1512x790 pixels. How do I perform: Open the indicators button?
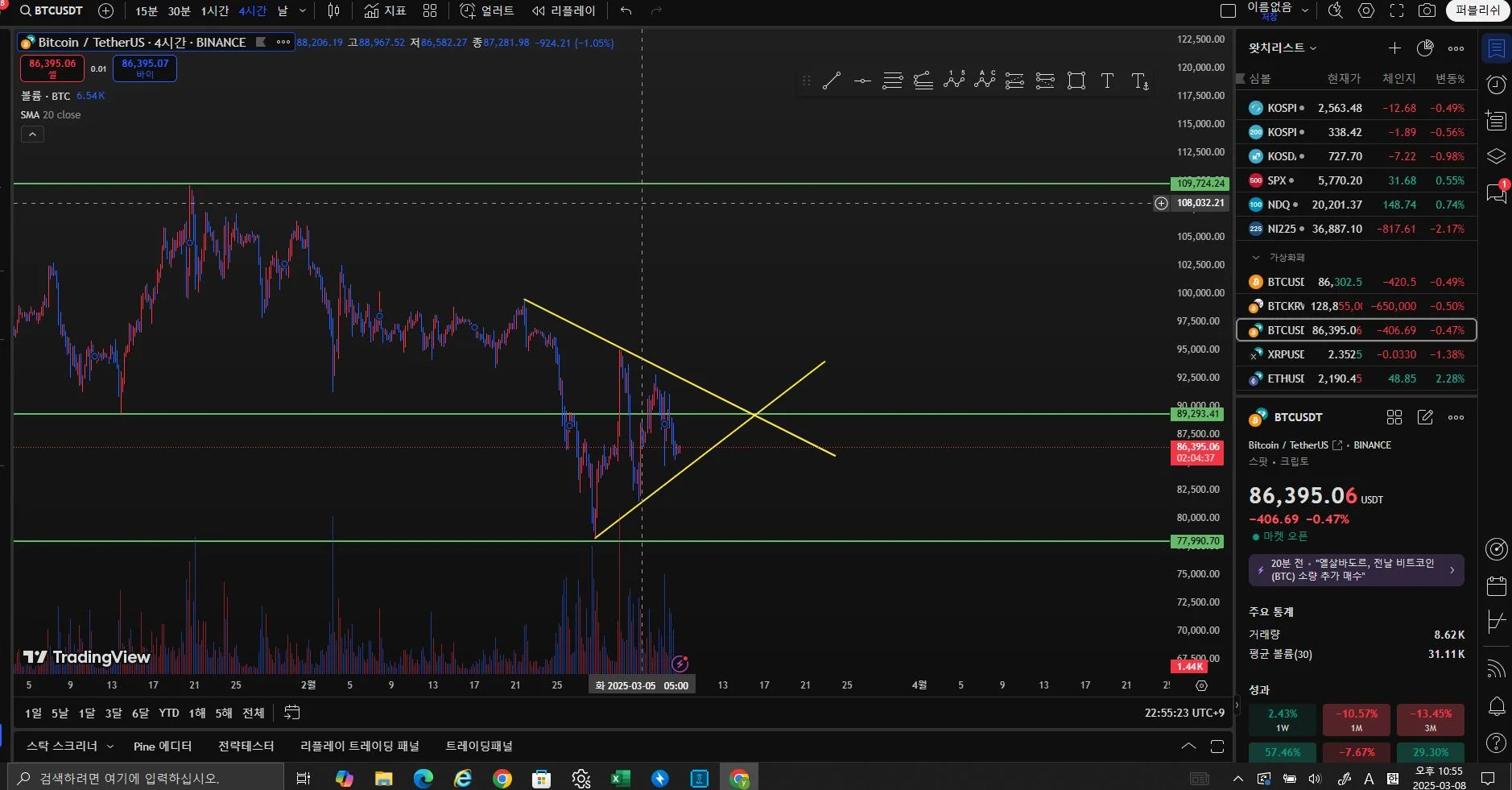pos(385,10)
